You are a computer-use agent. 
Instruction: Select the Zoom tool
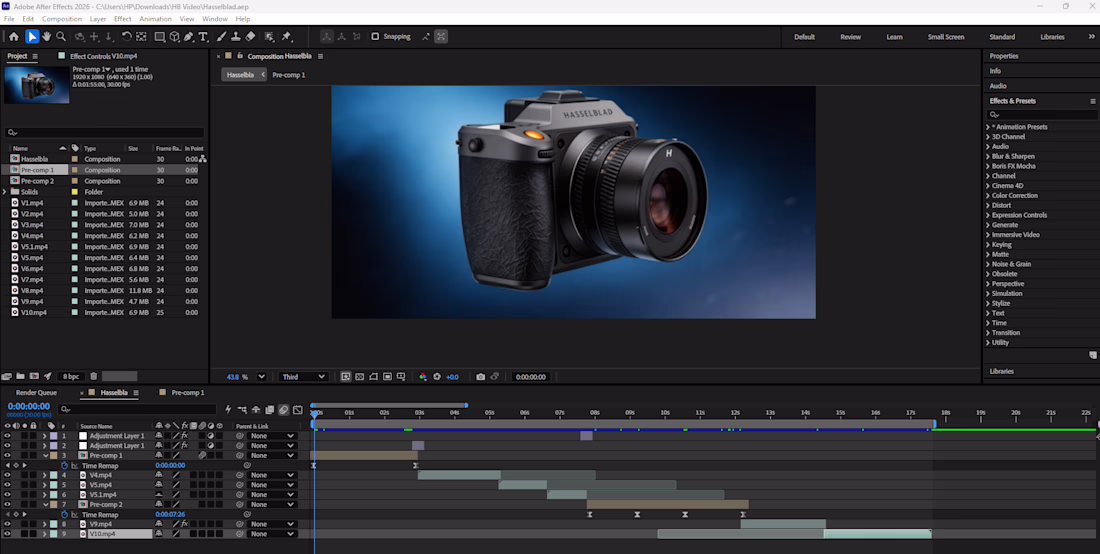tap(61, 36)
